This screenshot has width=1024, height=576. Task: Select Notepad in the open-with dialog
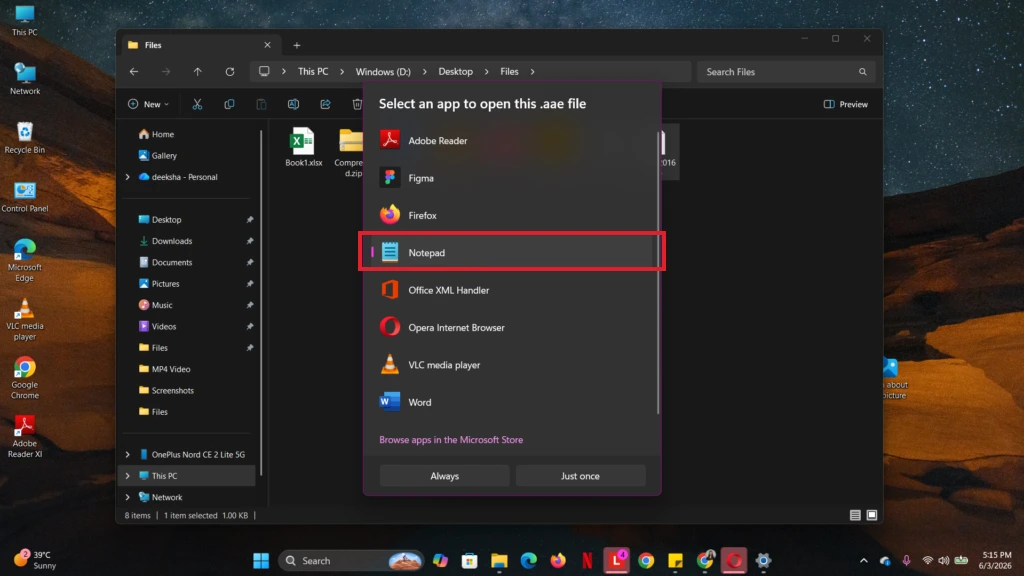(511, 252)
